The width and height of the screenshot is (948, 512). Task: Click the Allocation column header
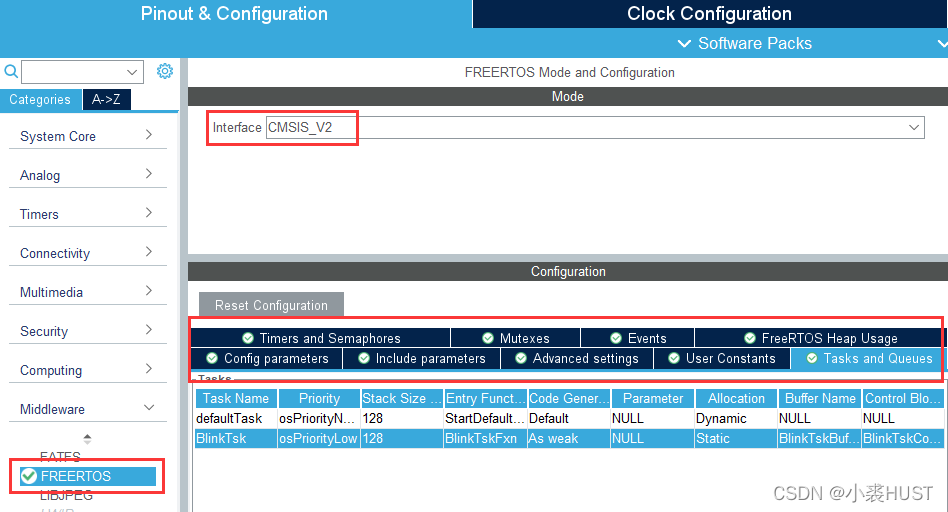[x=736, y=398]
